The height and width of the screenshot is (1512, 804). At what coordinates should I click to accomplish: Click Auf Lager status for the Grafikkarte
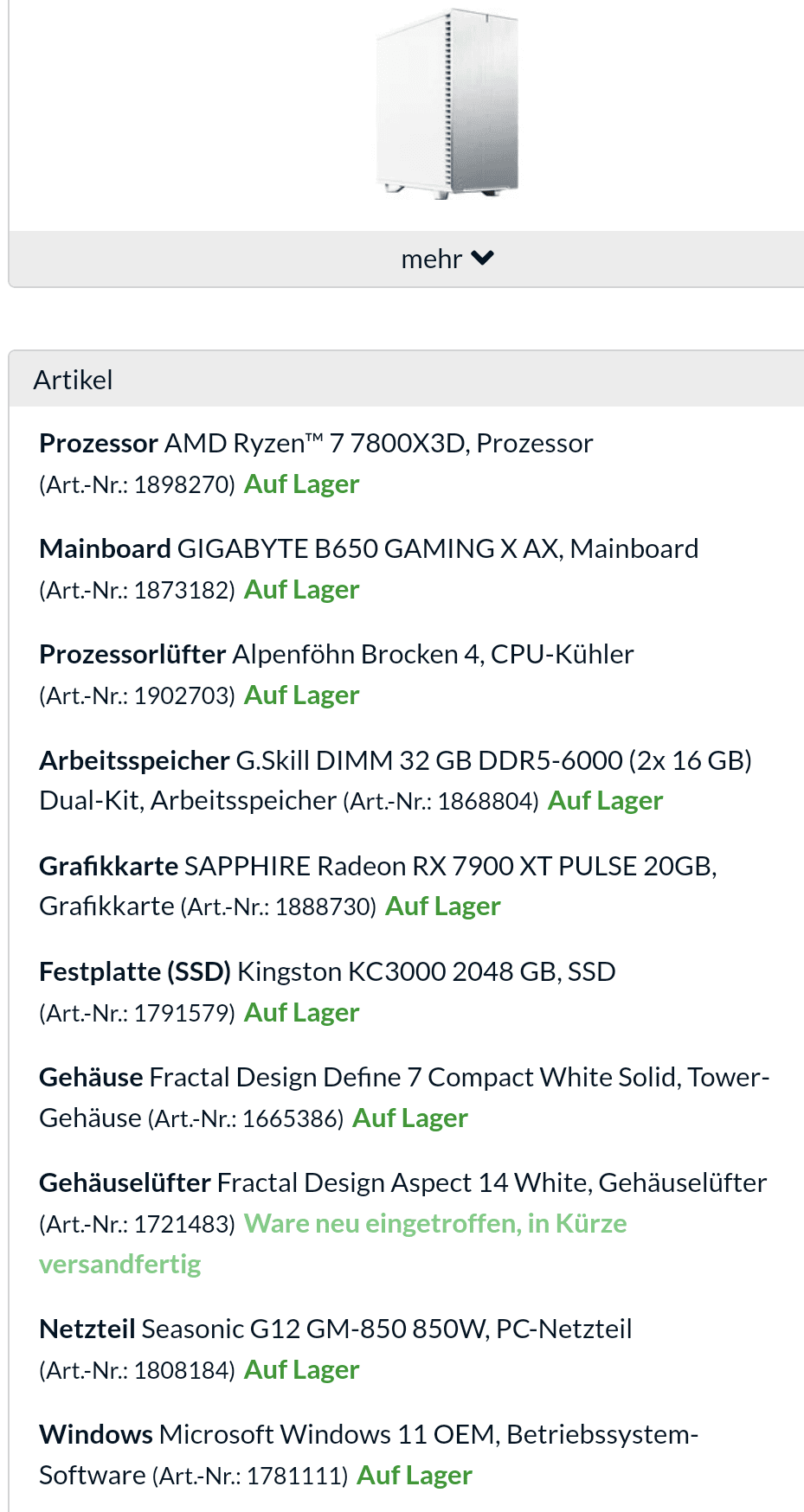(442, 907)
